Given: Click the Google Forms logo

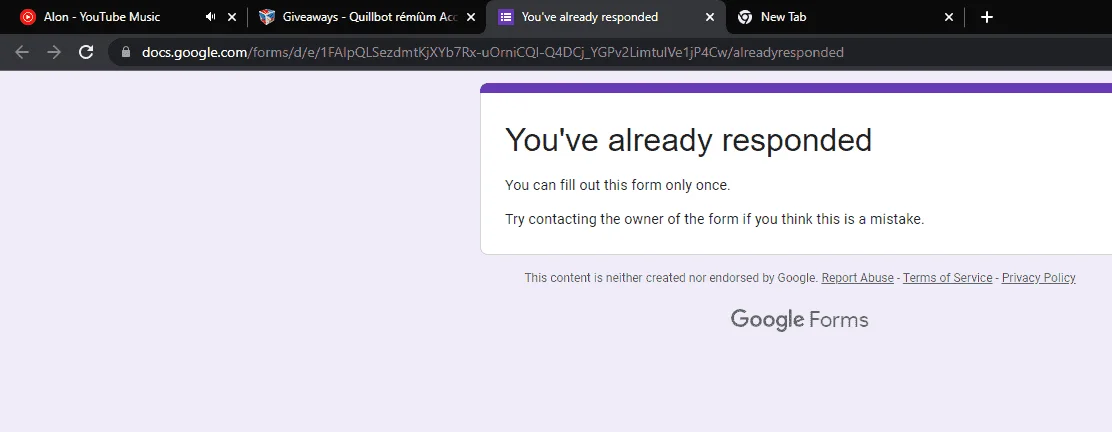Looking at the screenshot, I should [799, 320].
